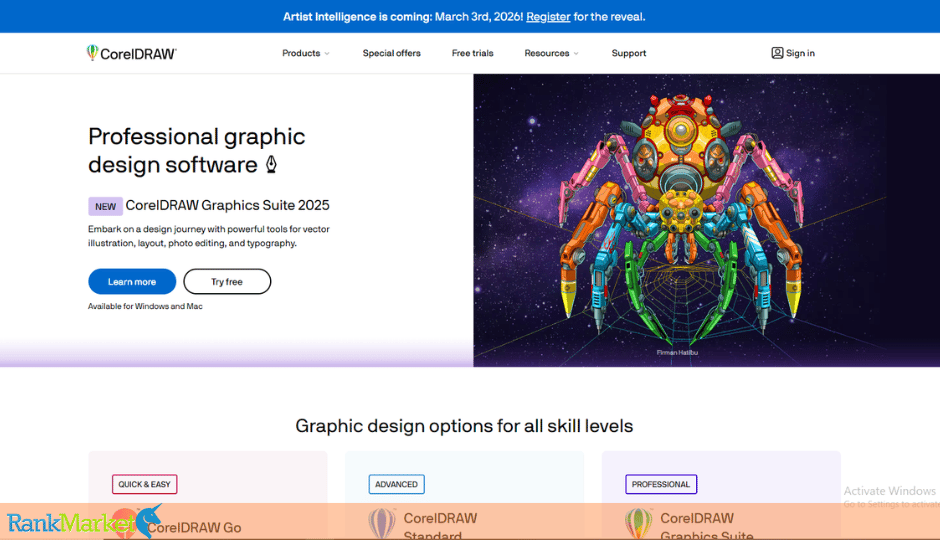Click the CorelDRAW Graphics Suite 2025 heading
The image size is (940, 540).
click(227, 205)
